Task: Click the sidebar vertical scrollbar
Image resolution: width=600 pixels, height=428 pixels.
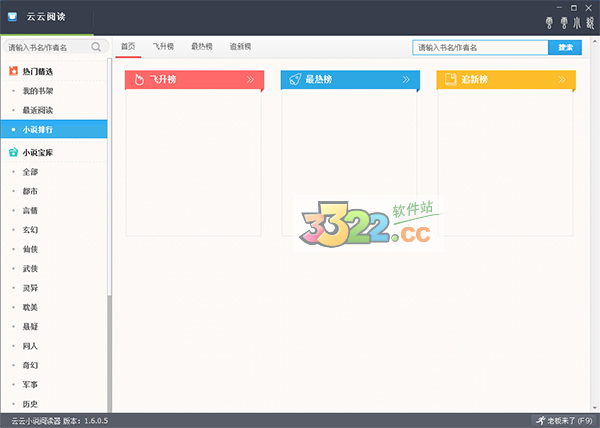Action: coord(110,350)
